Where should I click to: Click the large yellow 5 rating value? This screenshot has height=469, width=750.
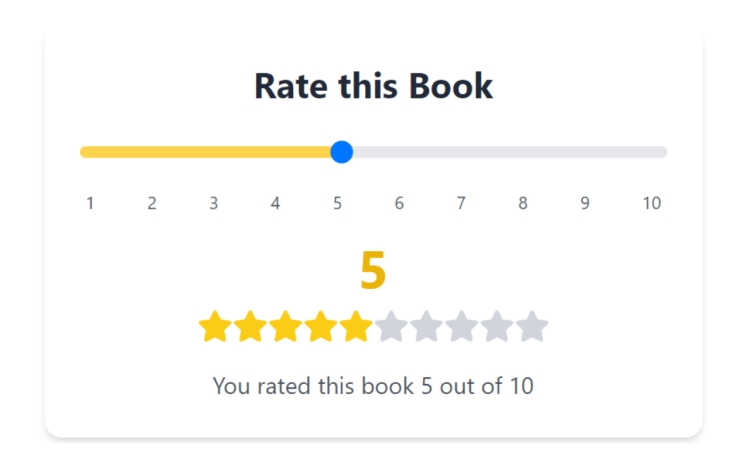tap(373, 270)
